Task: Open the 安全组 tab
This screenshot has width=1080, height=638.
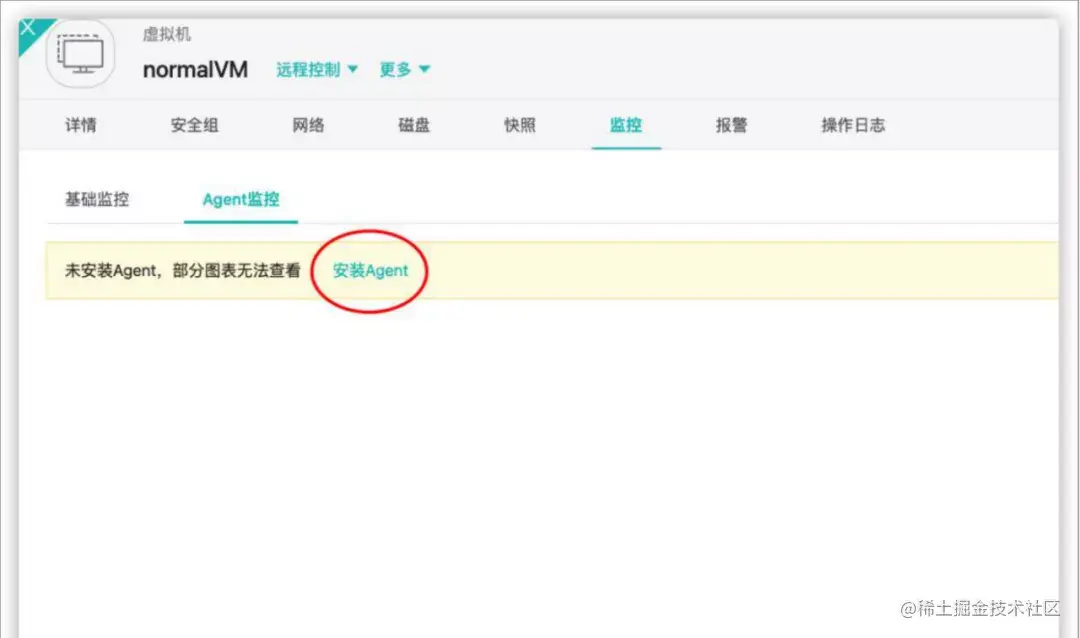Action: [194, 125]
